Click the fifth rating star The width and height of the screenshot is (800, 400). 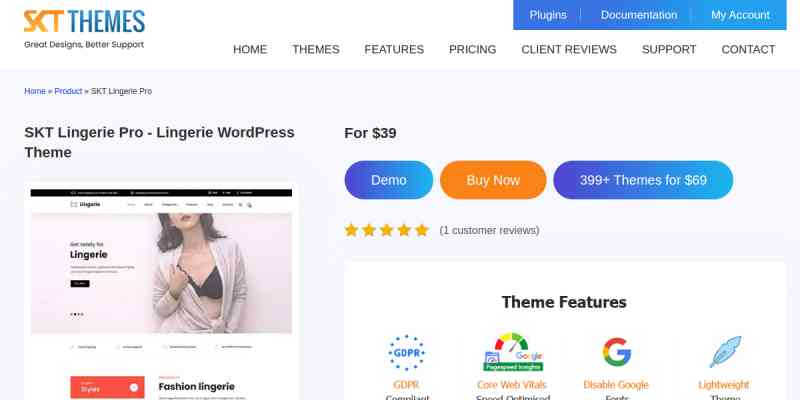[421, 230]
